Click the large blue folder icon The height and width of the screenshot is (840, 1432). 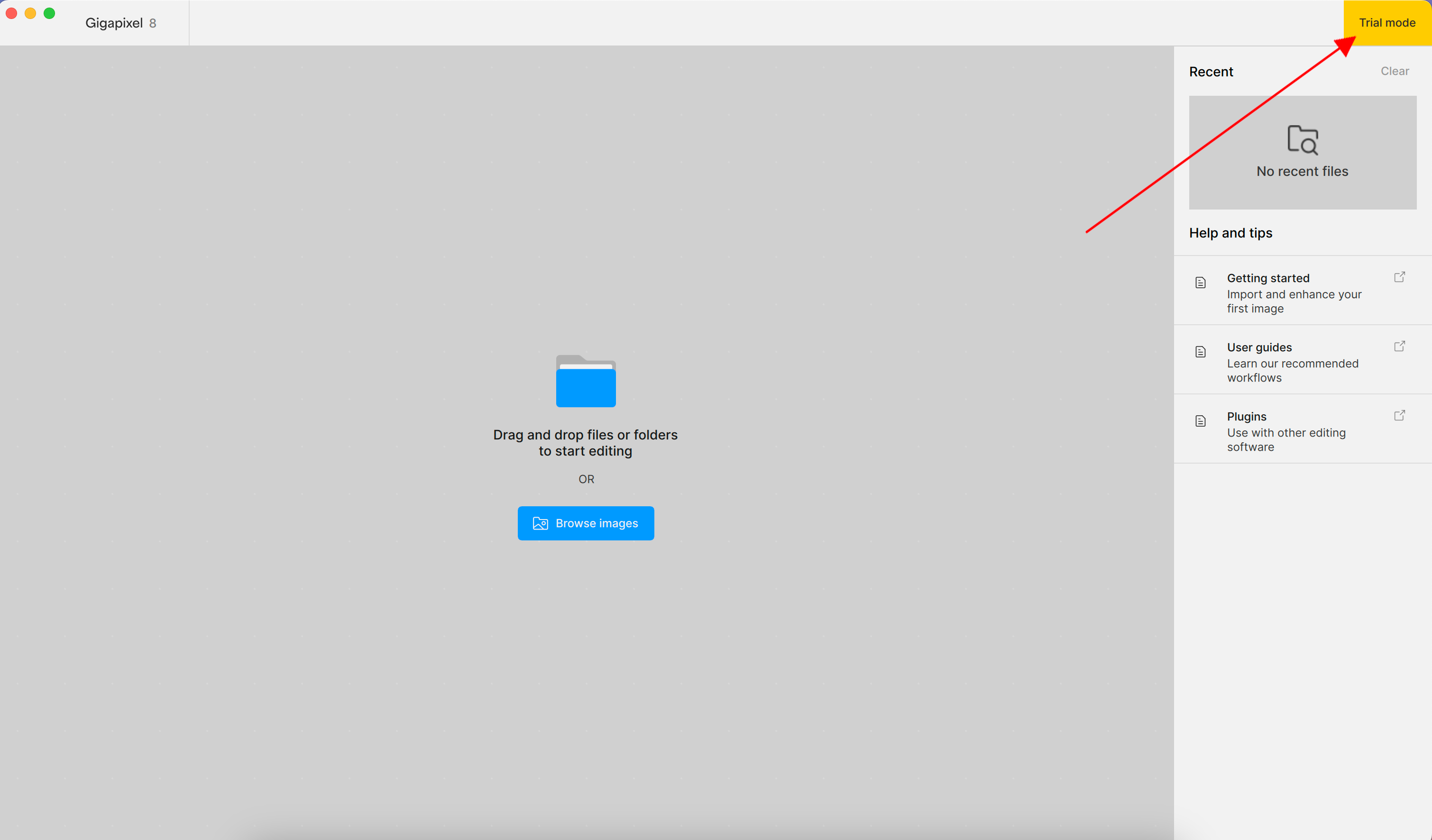585,381
